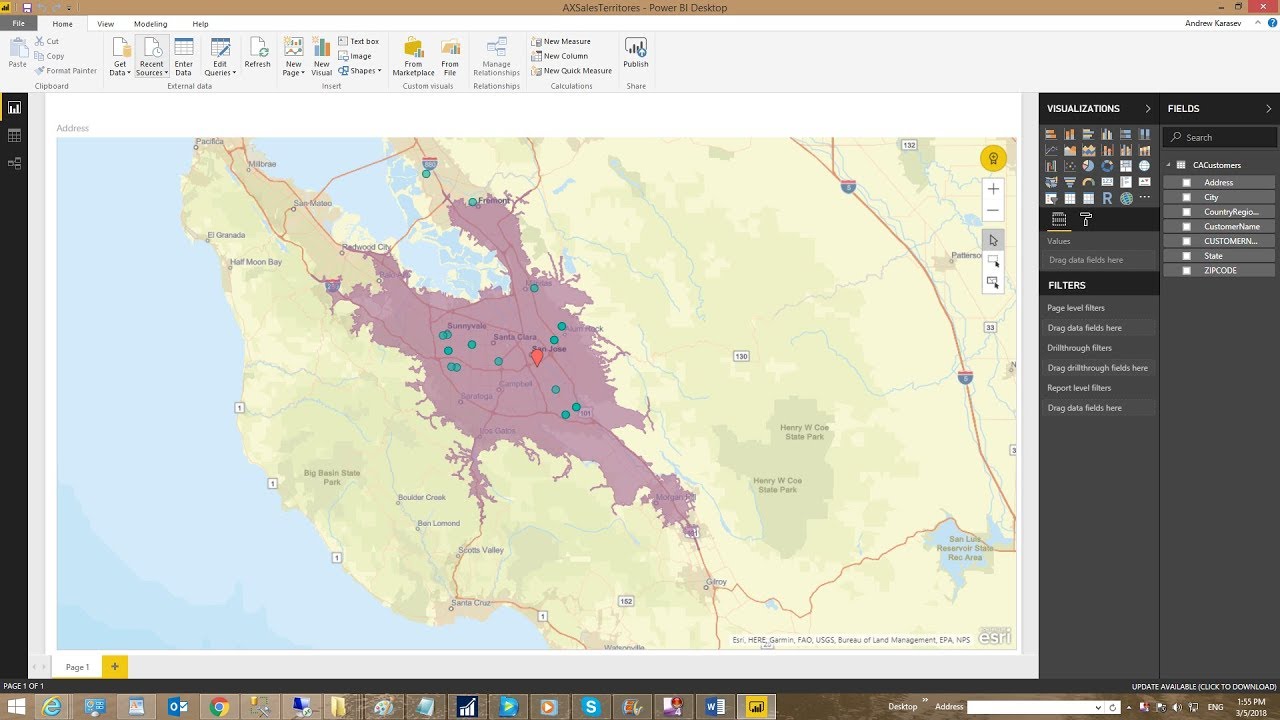This screenshot has height=720, width=1280.
Task: Check the City field
Action: (x=1187, y=197)
